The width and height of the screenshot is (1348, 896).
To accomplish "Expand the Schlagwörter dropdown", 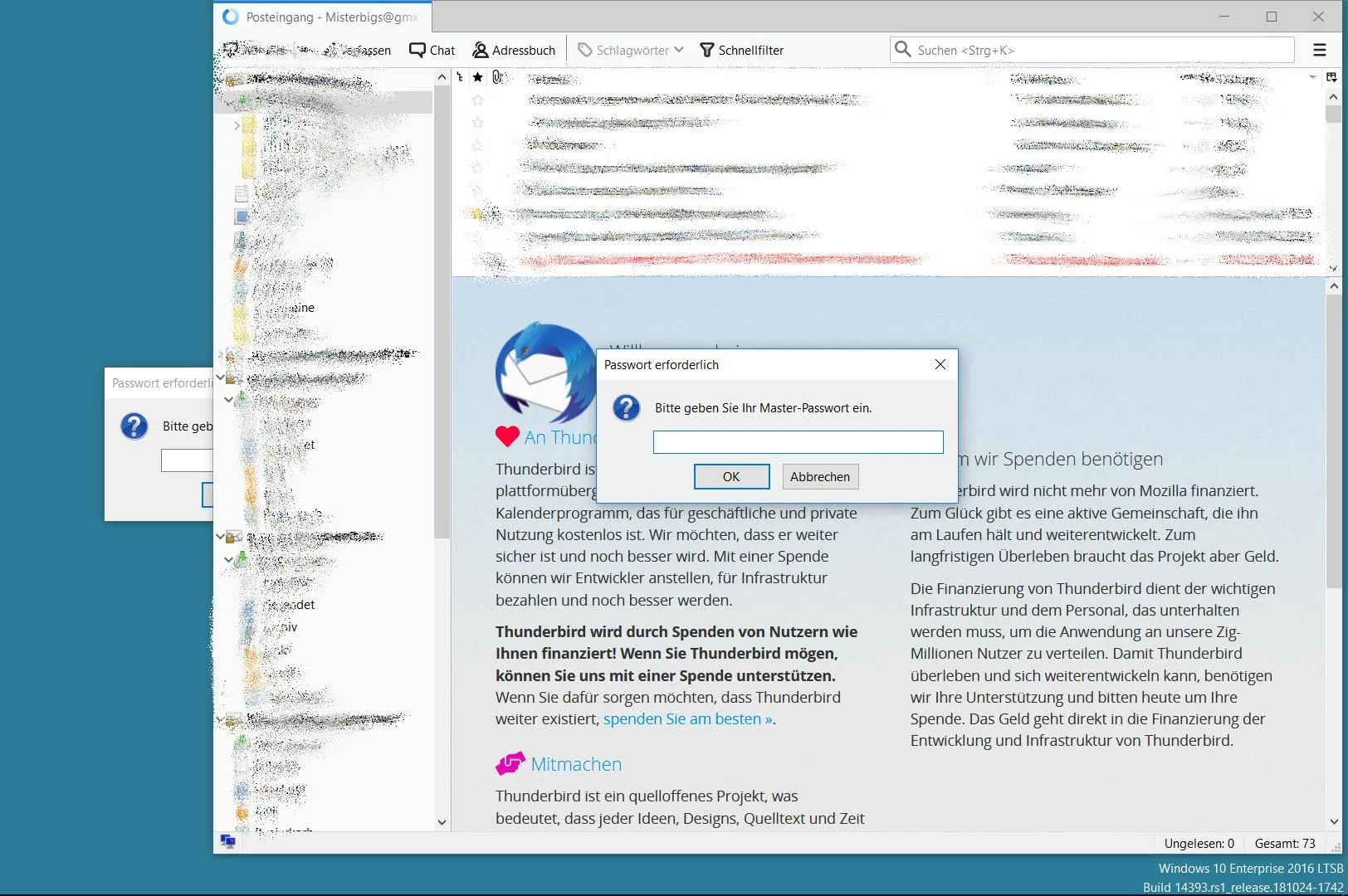I will point(630,50).
